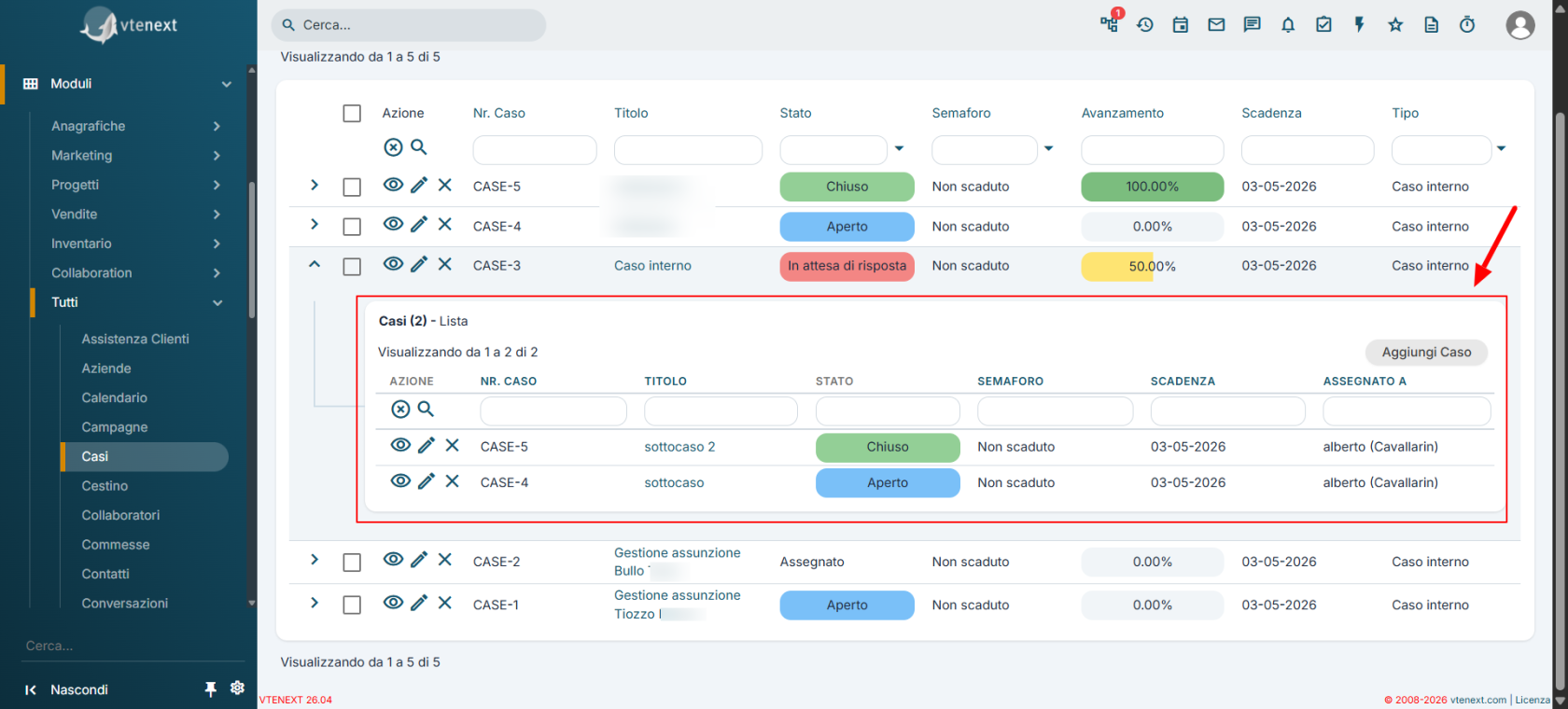This screenshot has height=709, width=1568.
Task: Open the mail envelope icon
Action: pos(1216,25)
